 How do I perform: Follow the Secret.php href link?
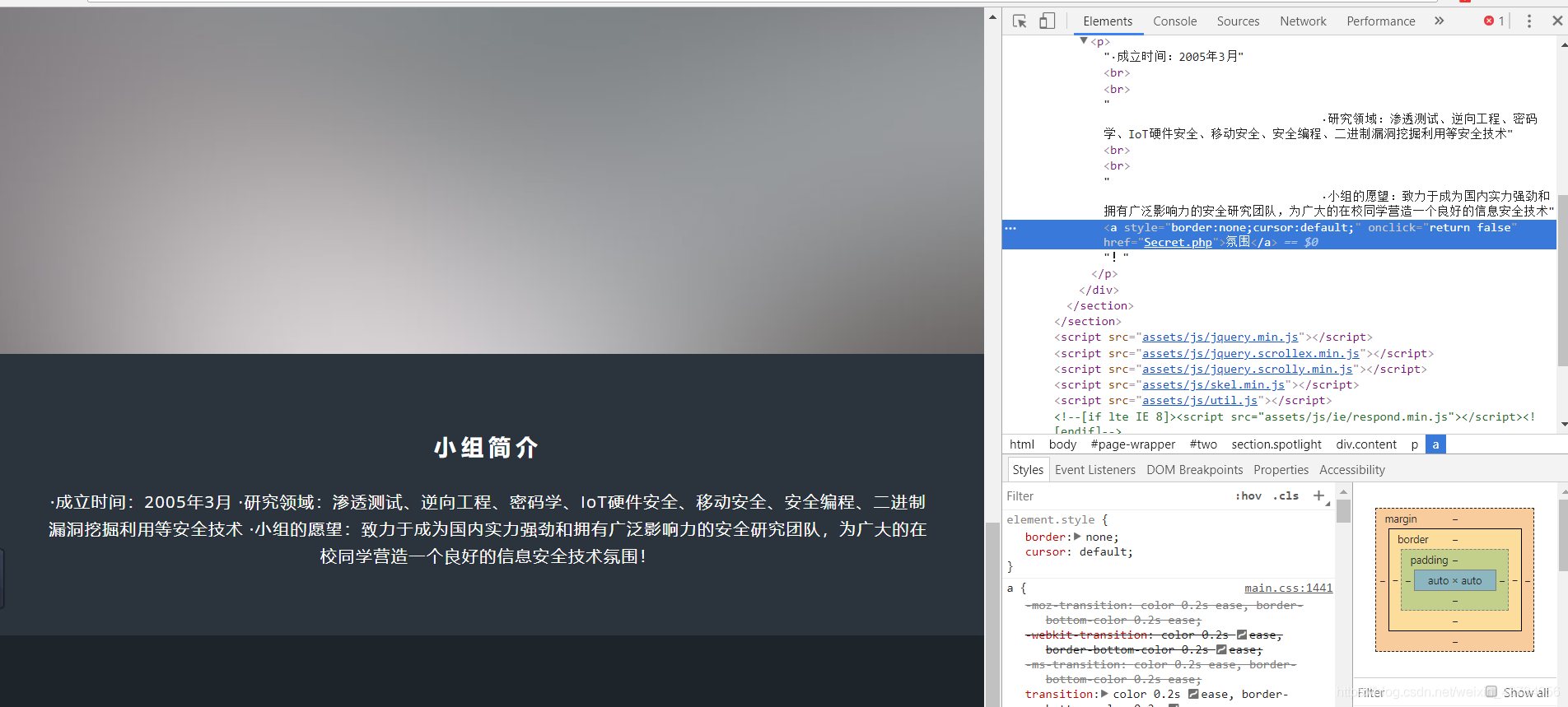coord(1178,242)
